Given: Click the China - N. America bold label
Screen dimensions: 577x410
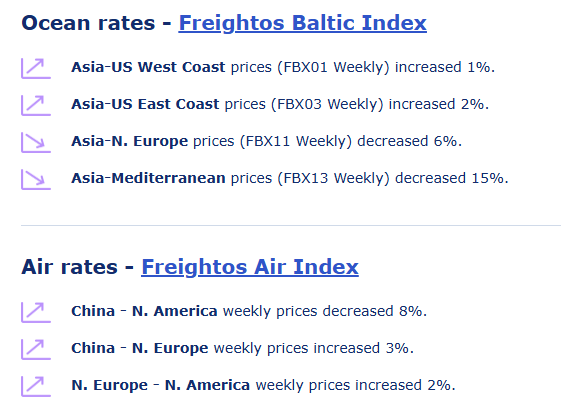Looking at the screenshot, I should (x=144, y=311).
